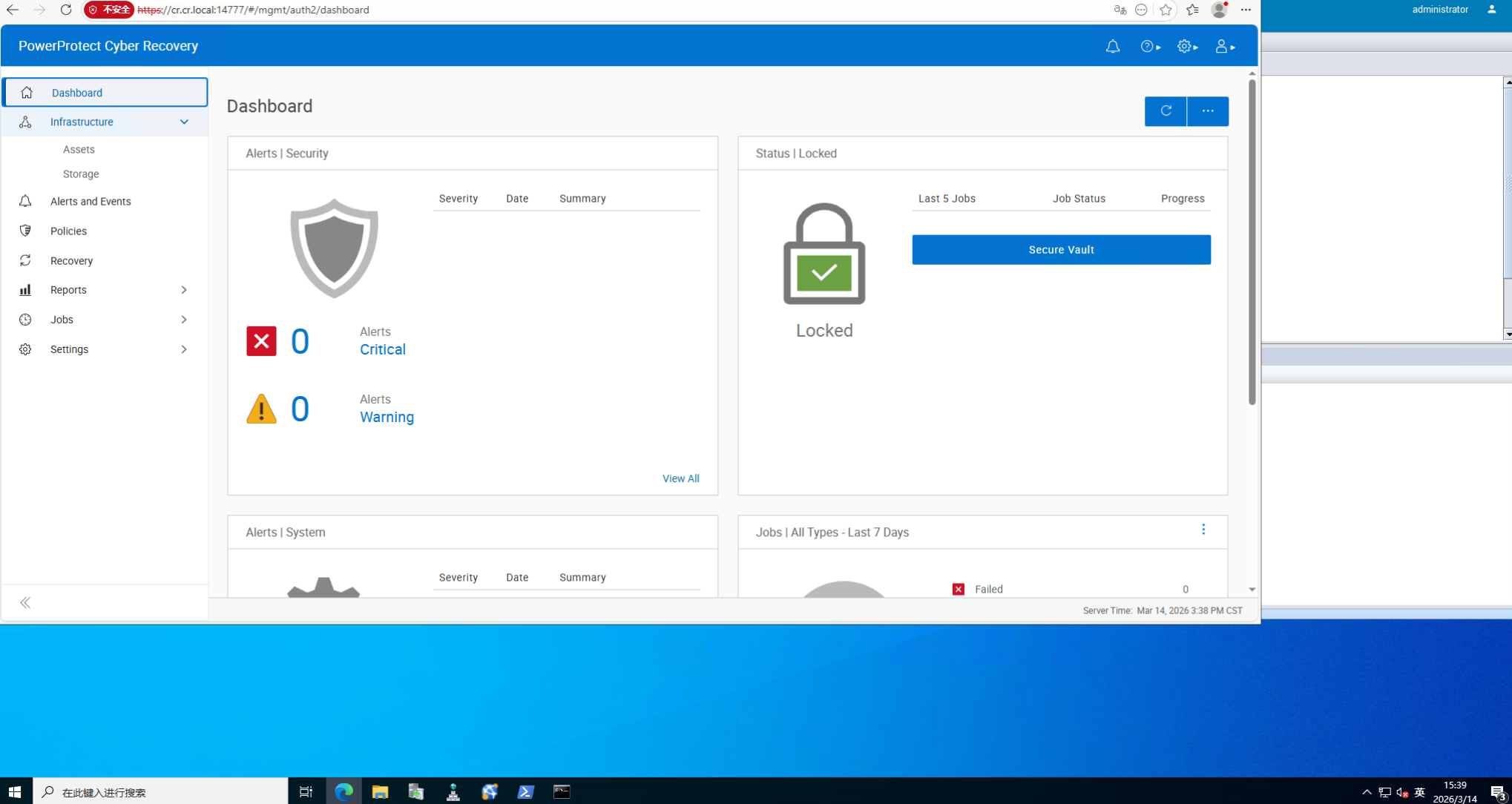1512x804 pixels.
Task: Select Assets under Infrastructure
Action: 79,150
